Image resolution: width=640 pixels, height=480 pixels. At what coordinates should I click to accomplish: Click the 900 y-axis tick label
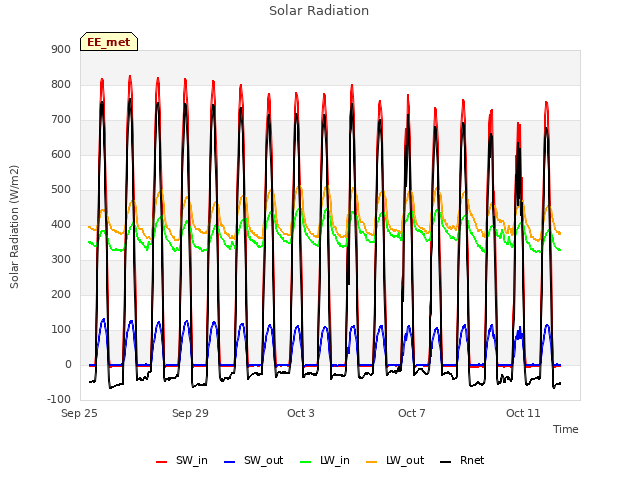click(x=61, y=49)
